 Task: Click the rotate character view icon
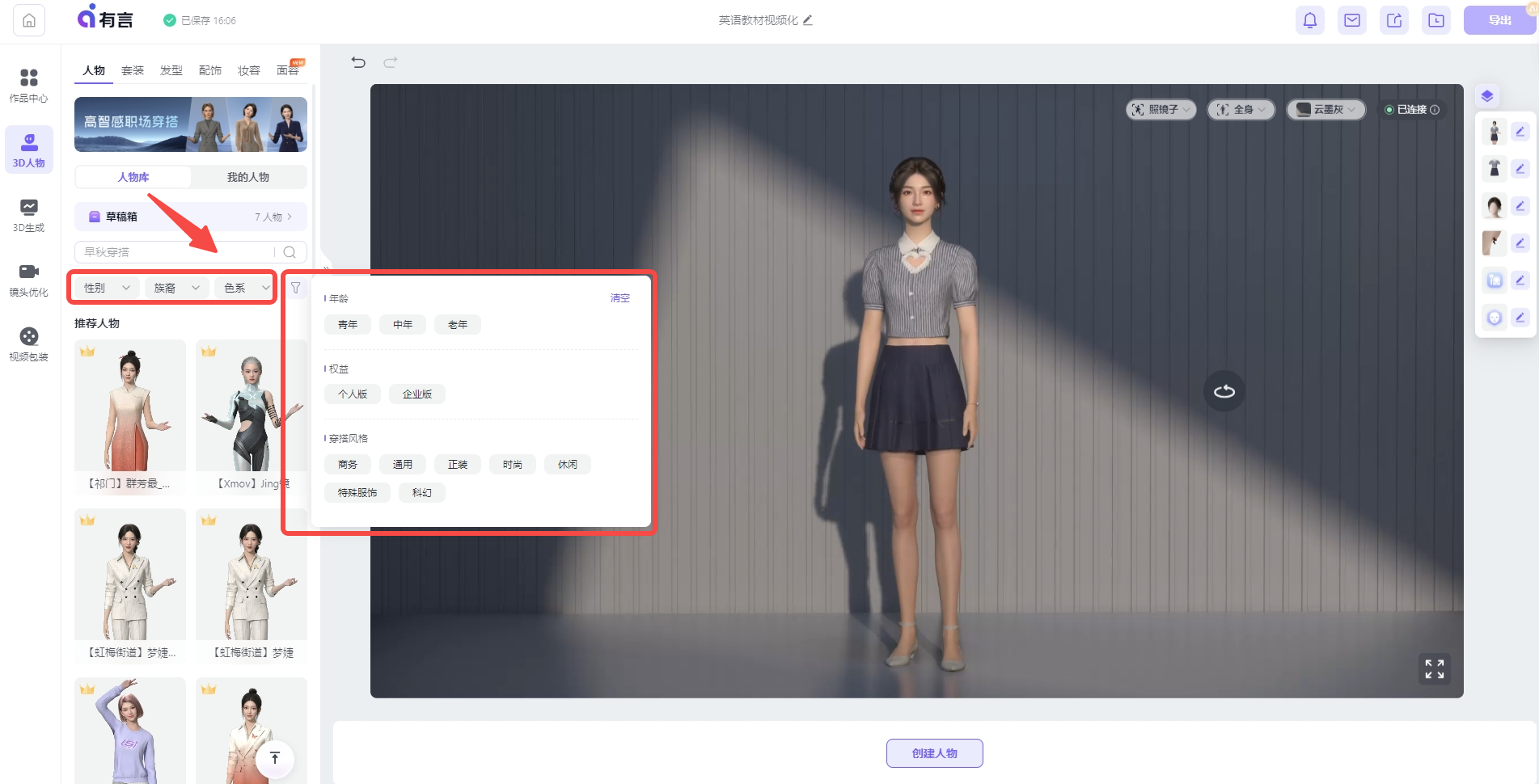1224,391
